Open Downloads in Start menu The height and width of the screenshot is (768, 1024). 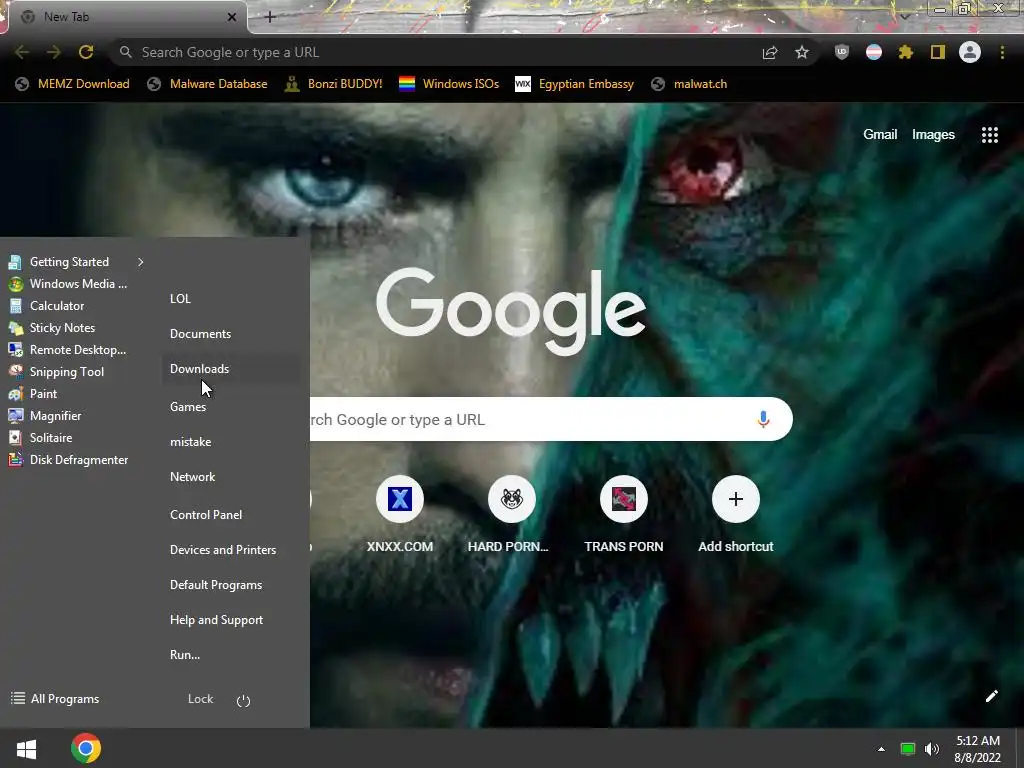[x=199, y=369]
